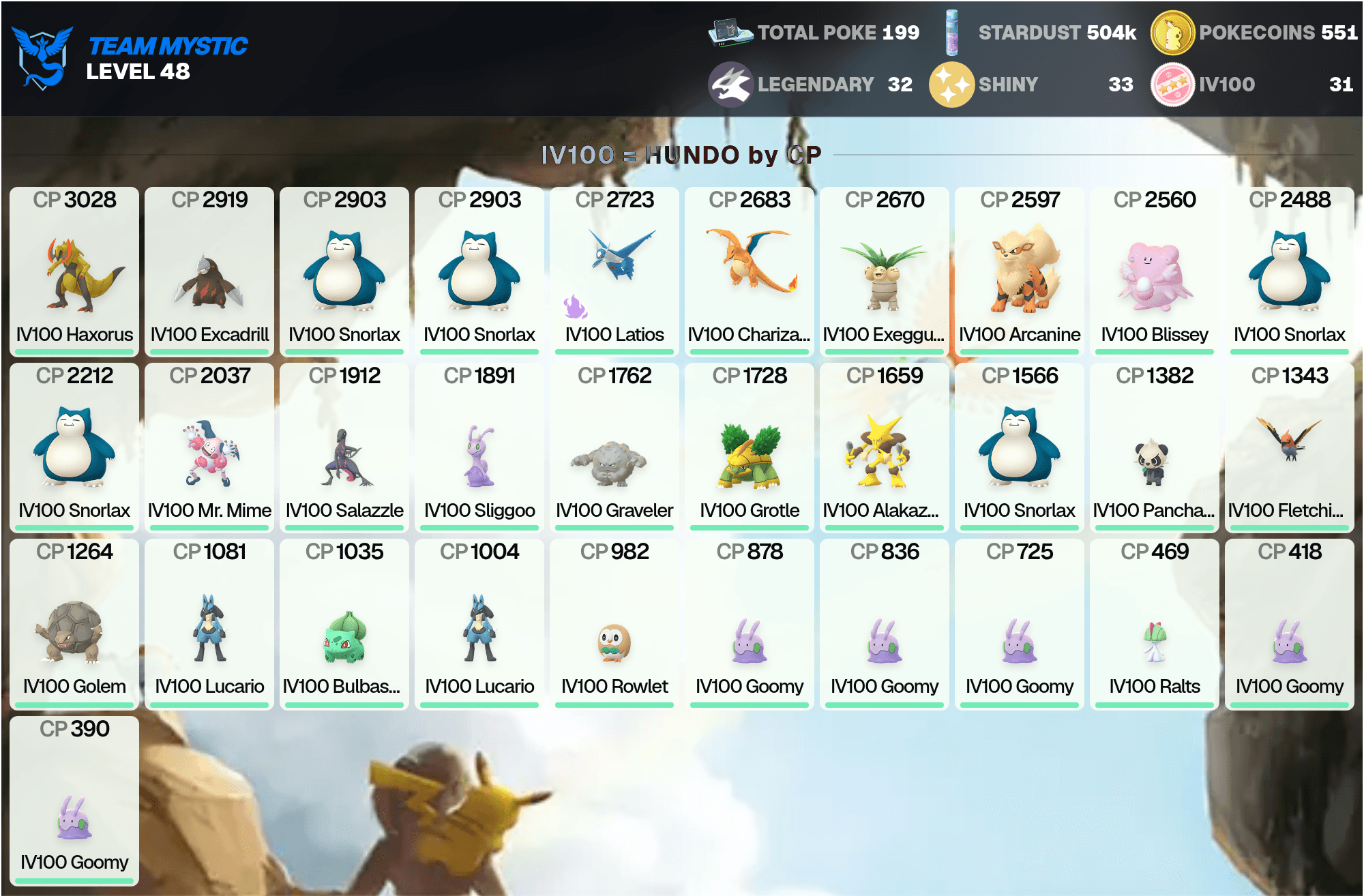Select the Mr. Mime sprite

pos(210,453)
